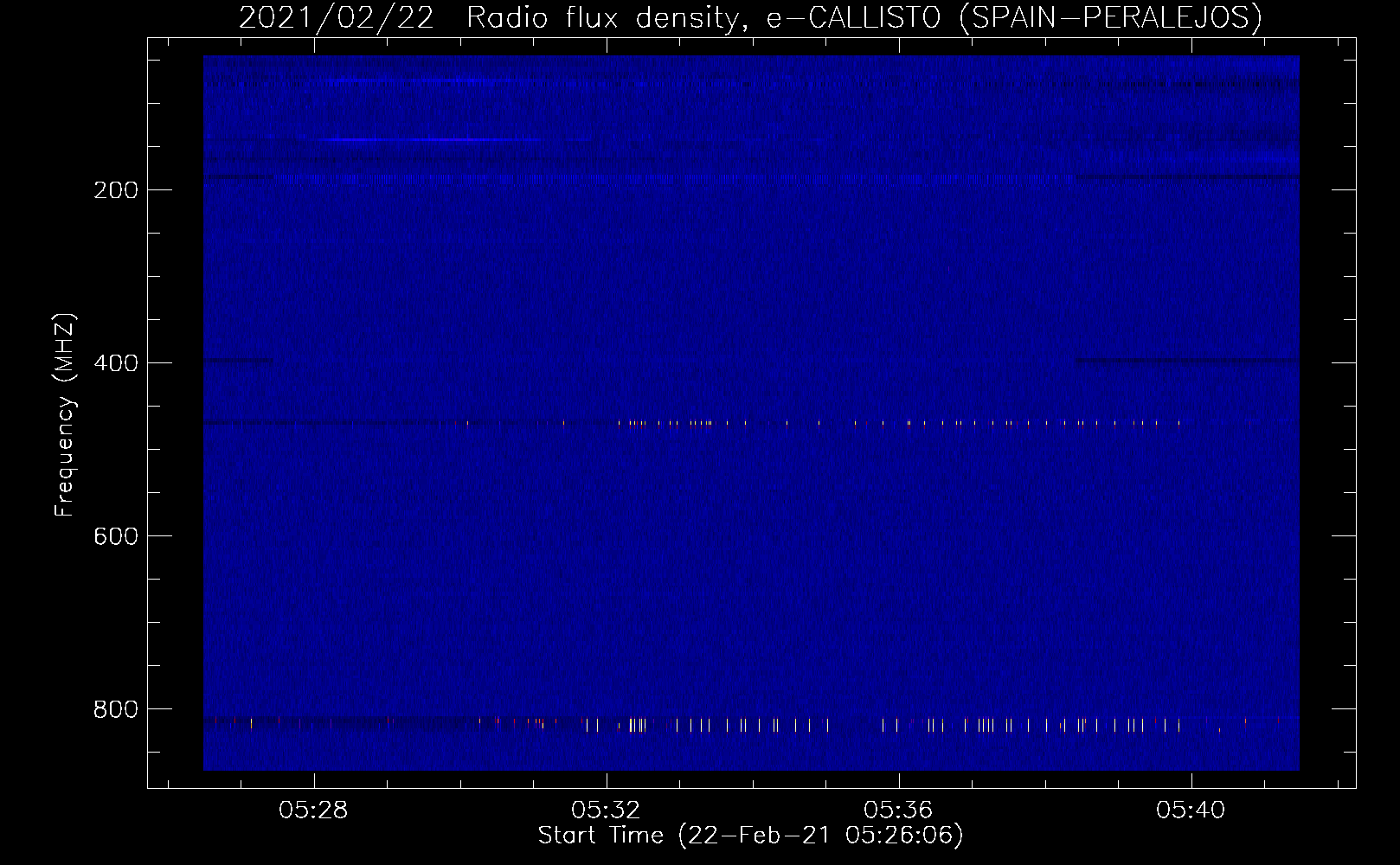Click the 800 frequency tick label
Viewport: 1400px width, 865px height.
tap(115, 709)
